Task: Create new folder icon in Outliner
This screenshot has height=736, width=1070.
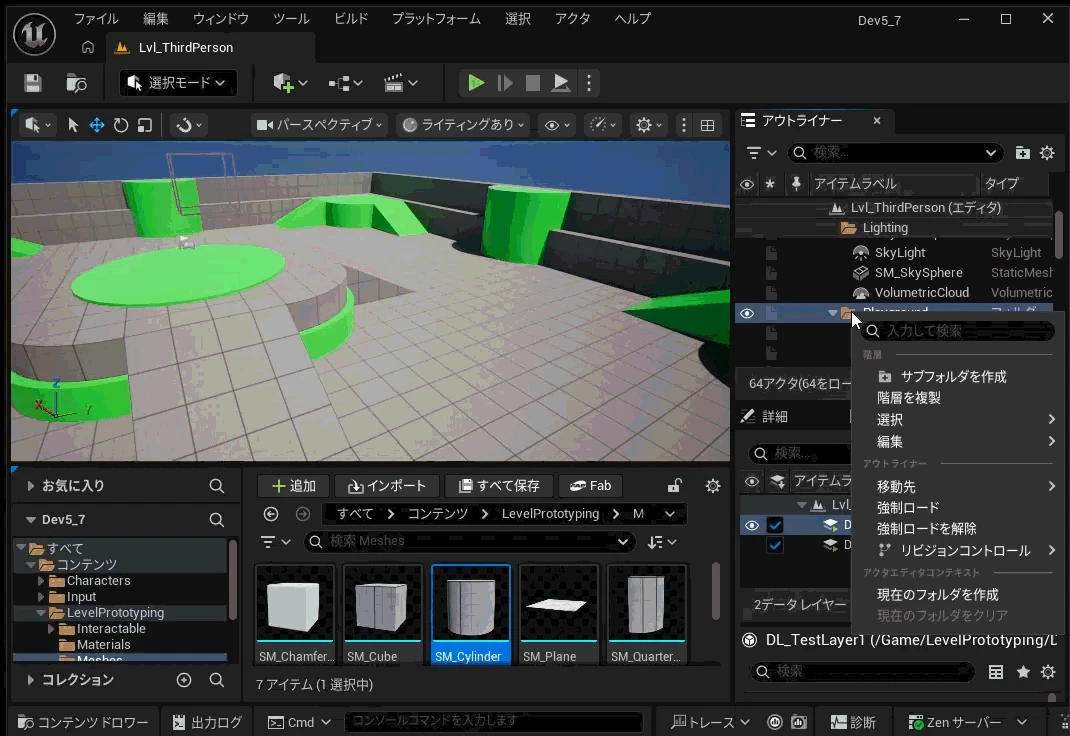Action: click(x=1022, y=153)
